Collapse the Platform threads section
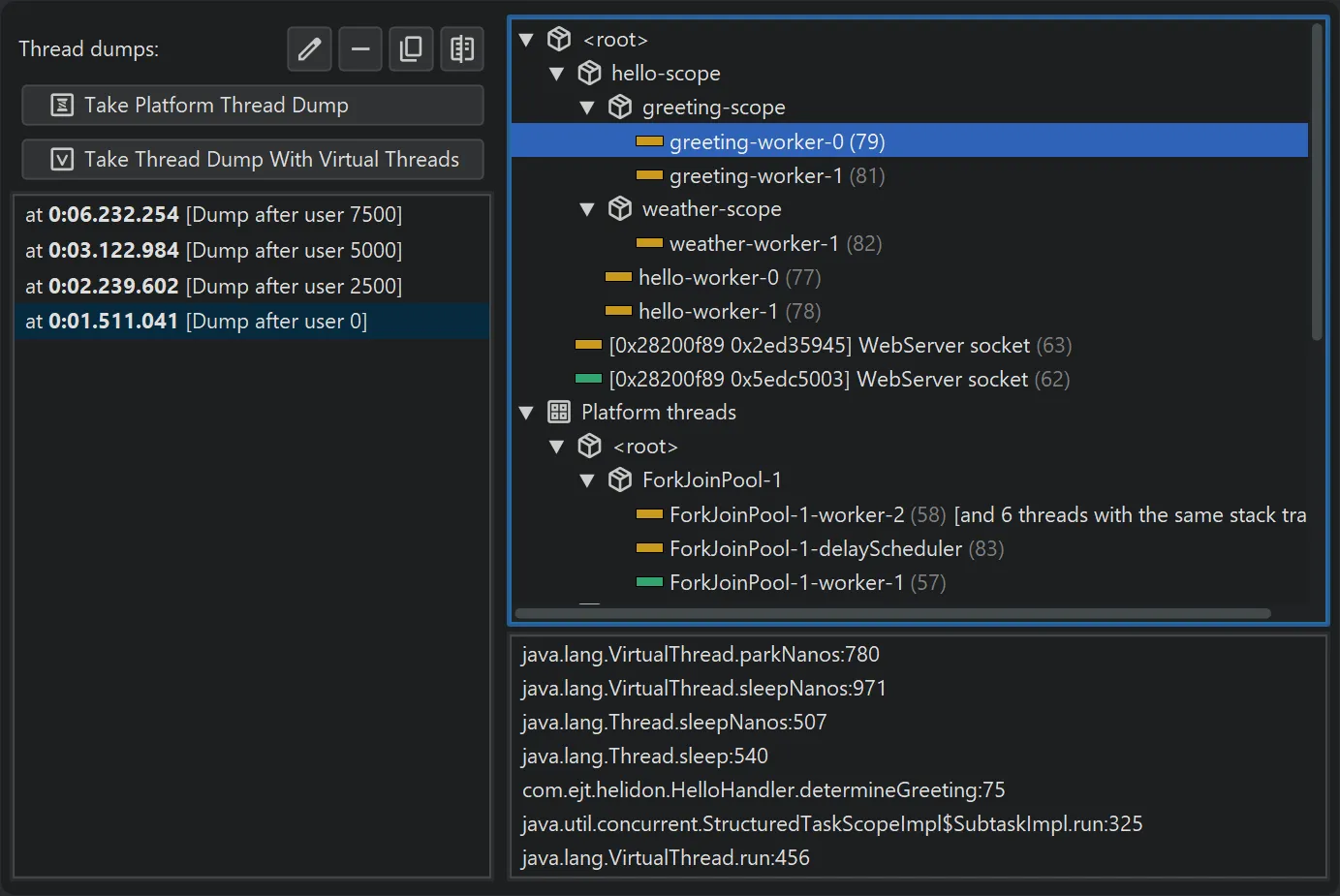The height and width of the screenshot is (896, 1340). 527,412
